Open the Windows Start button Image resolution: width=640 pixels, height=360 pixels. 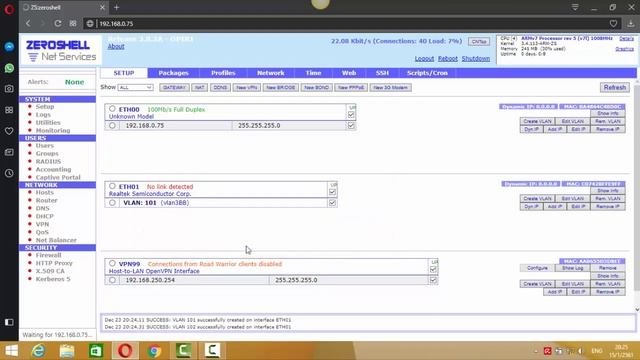click(x=11, y=351)
